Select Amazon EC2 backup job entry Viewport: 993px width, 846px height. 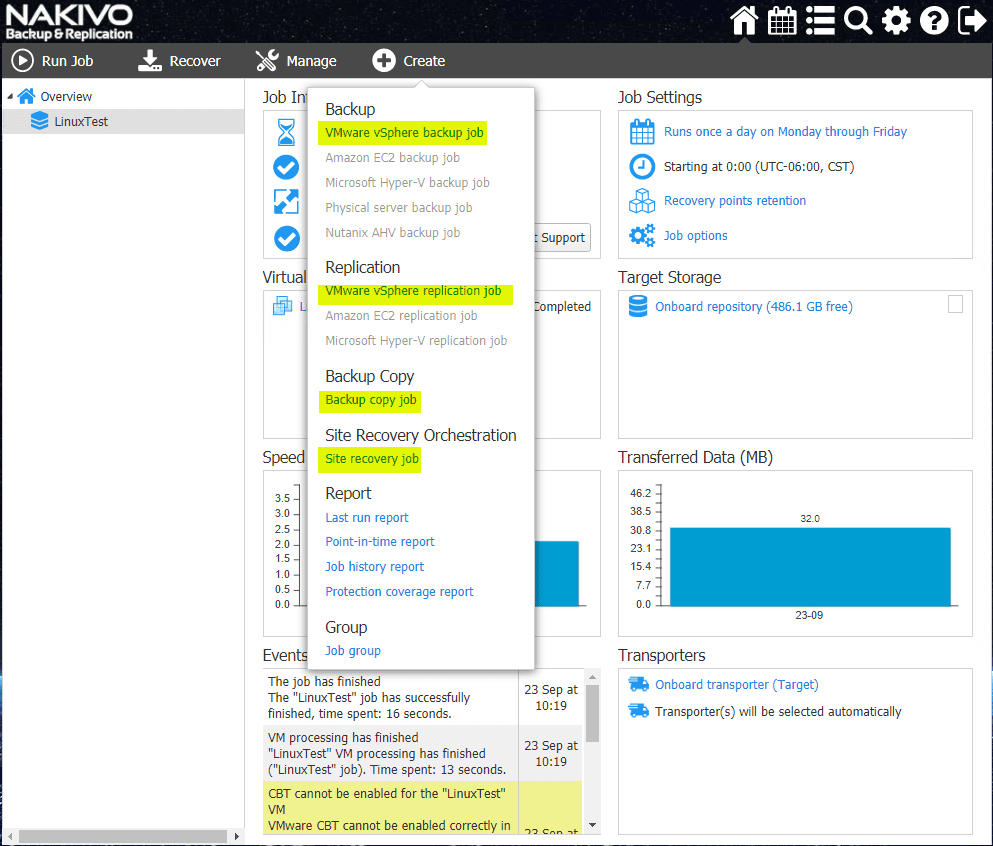tap(392, 158)
